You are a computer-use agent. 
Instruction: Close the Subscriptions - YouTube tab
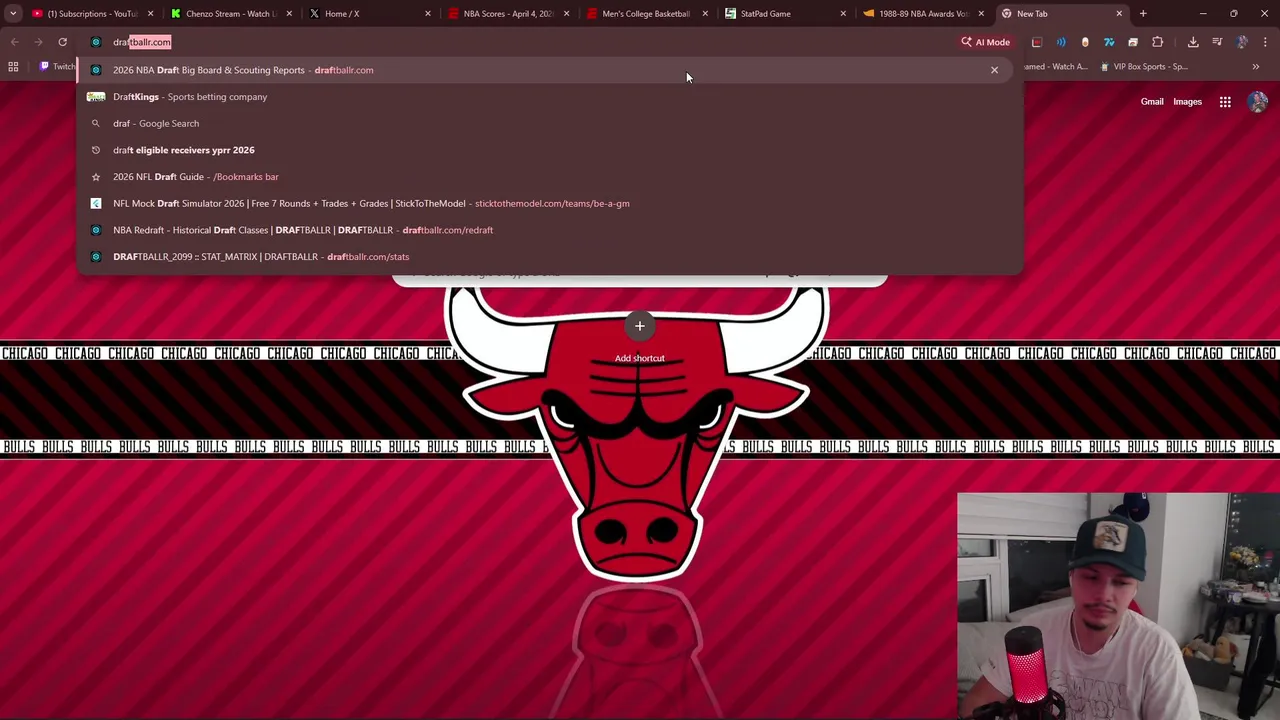(151, 13)
